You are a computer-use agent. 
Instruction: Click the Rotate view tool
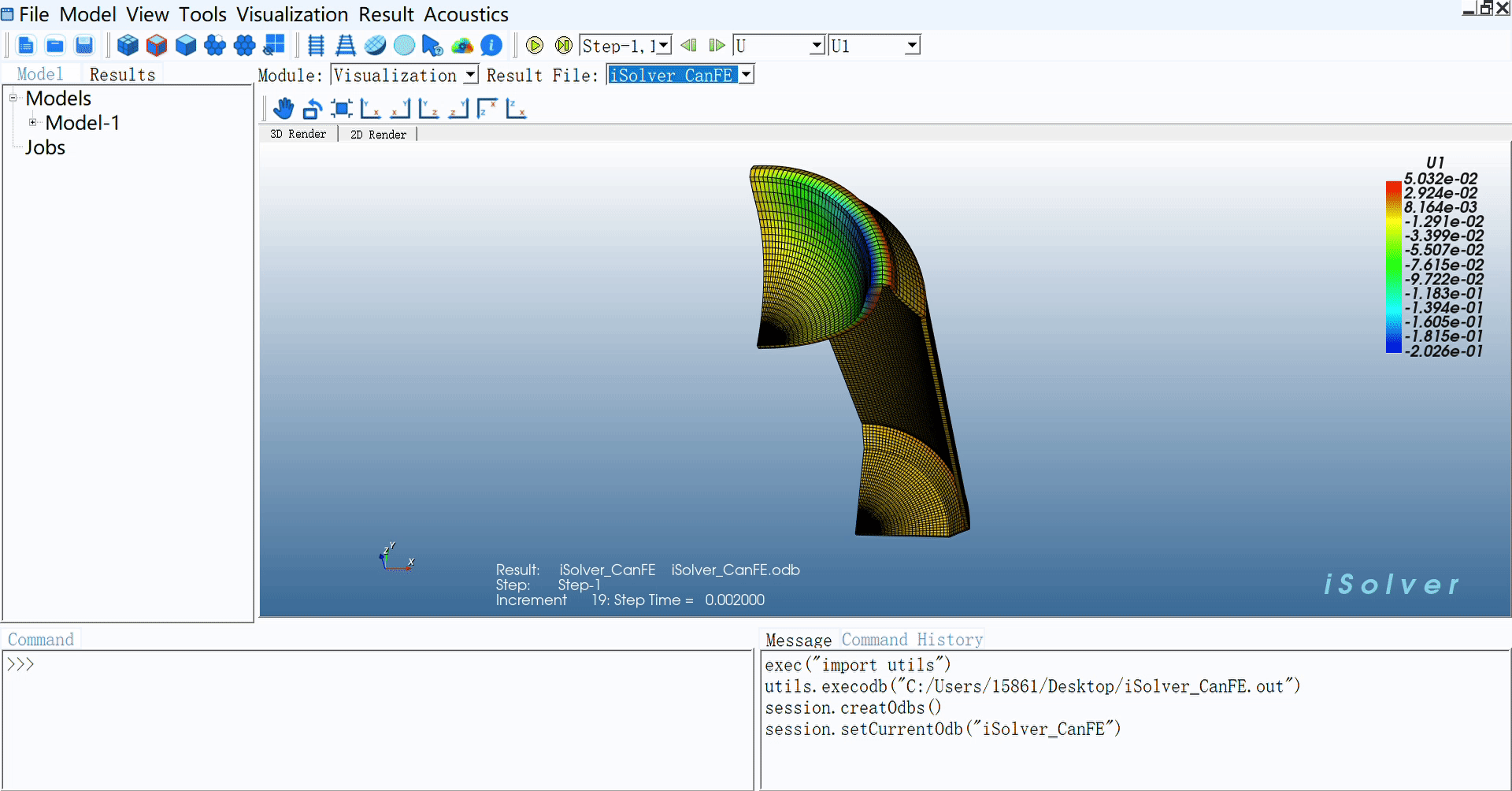pos(313,109)
